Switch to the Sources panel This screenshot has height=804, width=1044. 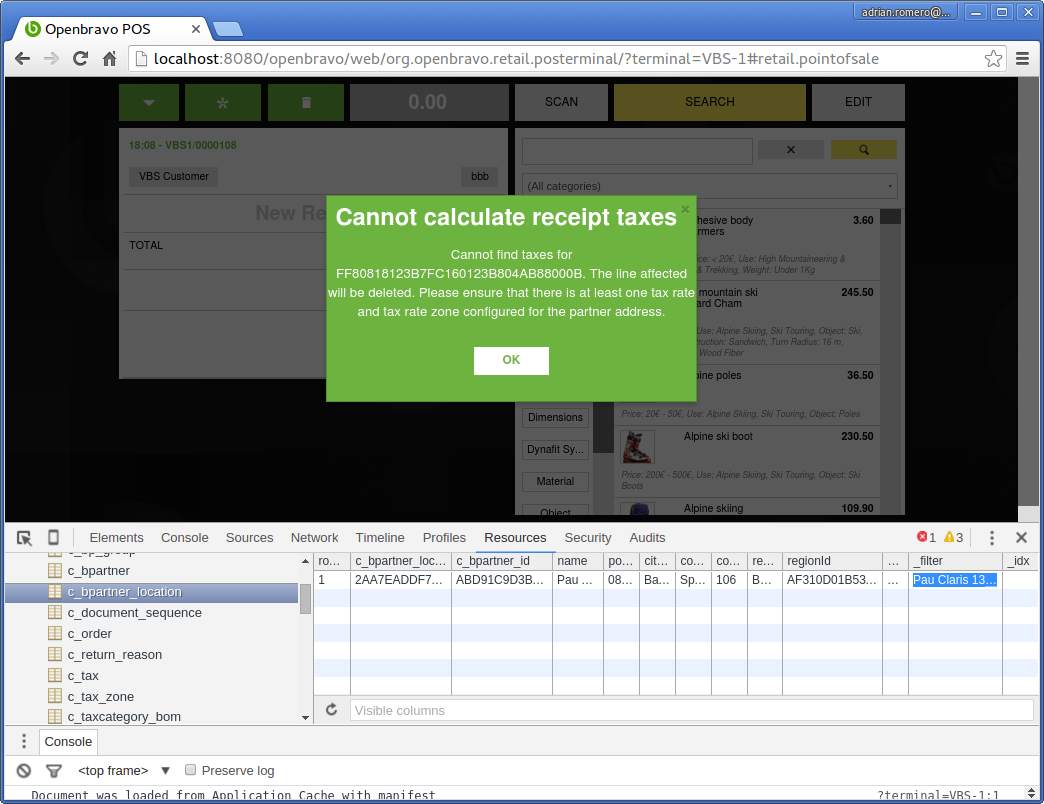(x=250, y=538)
